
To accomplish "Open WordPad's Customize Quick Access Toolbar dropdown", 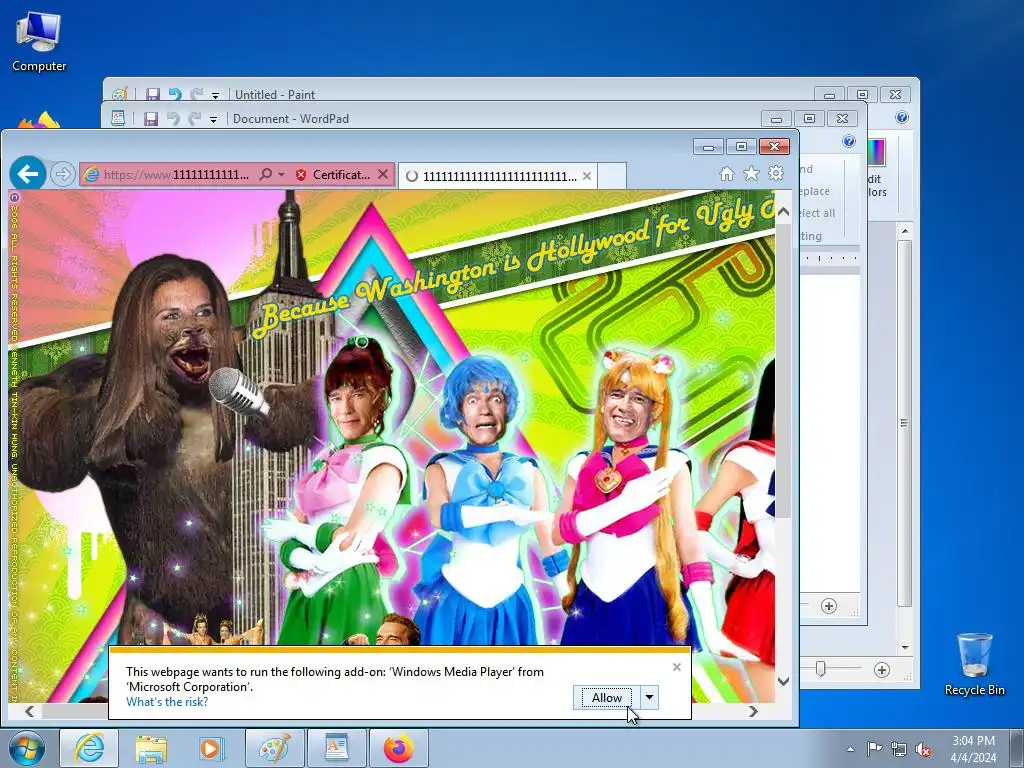I will tap(213, 120).
